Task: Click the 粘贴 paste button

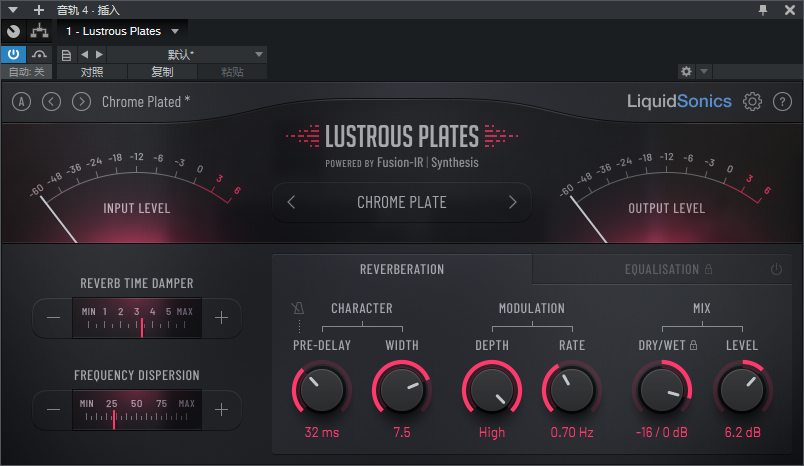Action: 232,72
